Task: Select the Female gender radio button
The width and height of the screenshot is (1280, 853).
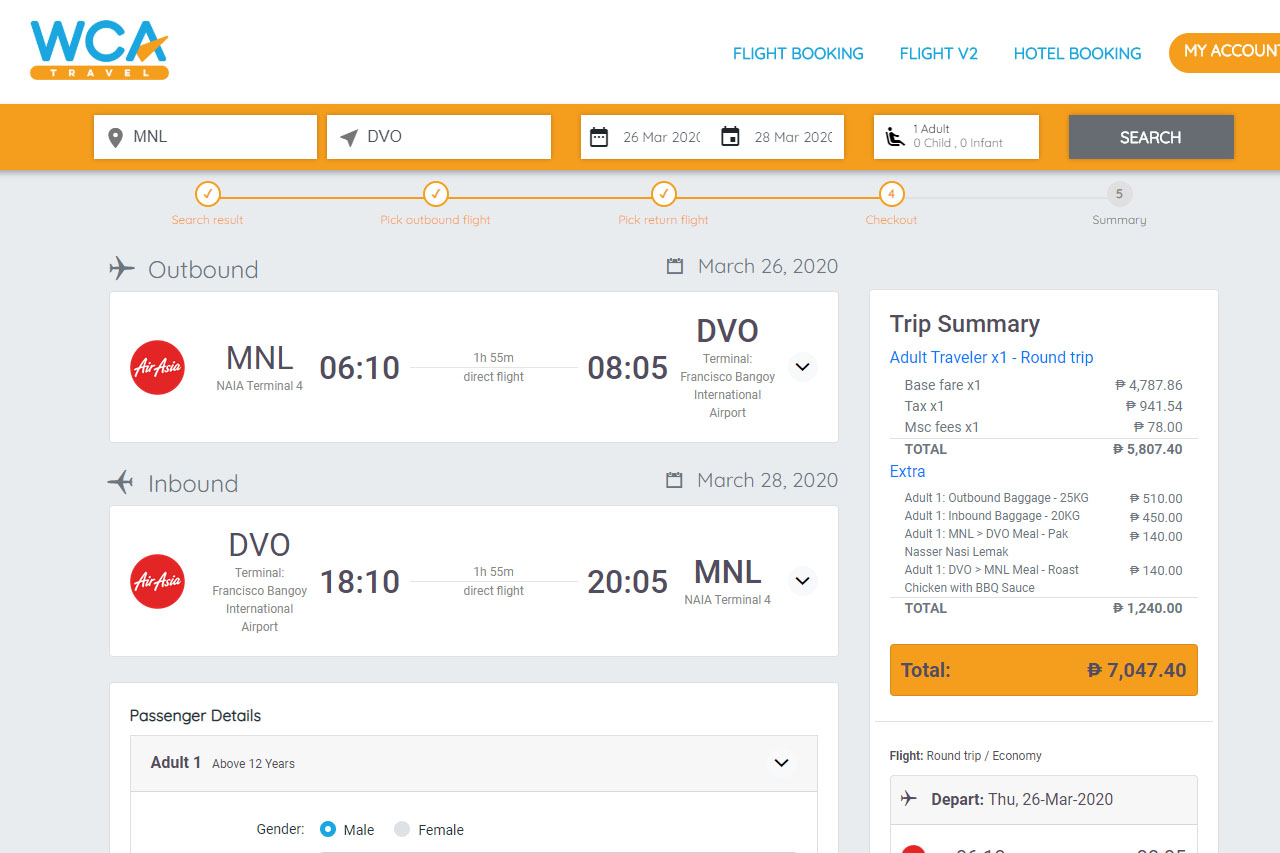Action: coord(402,829)
